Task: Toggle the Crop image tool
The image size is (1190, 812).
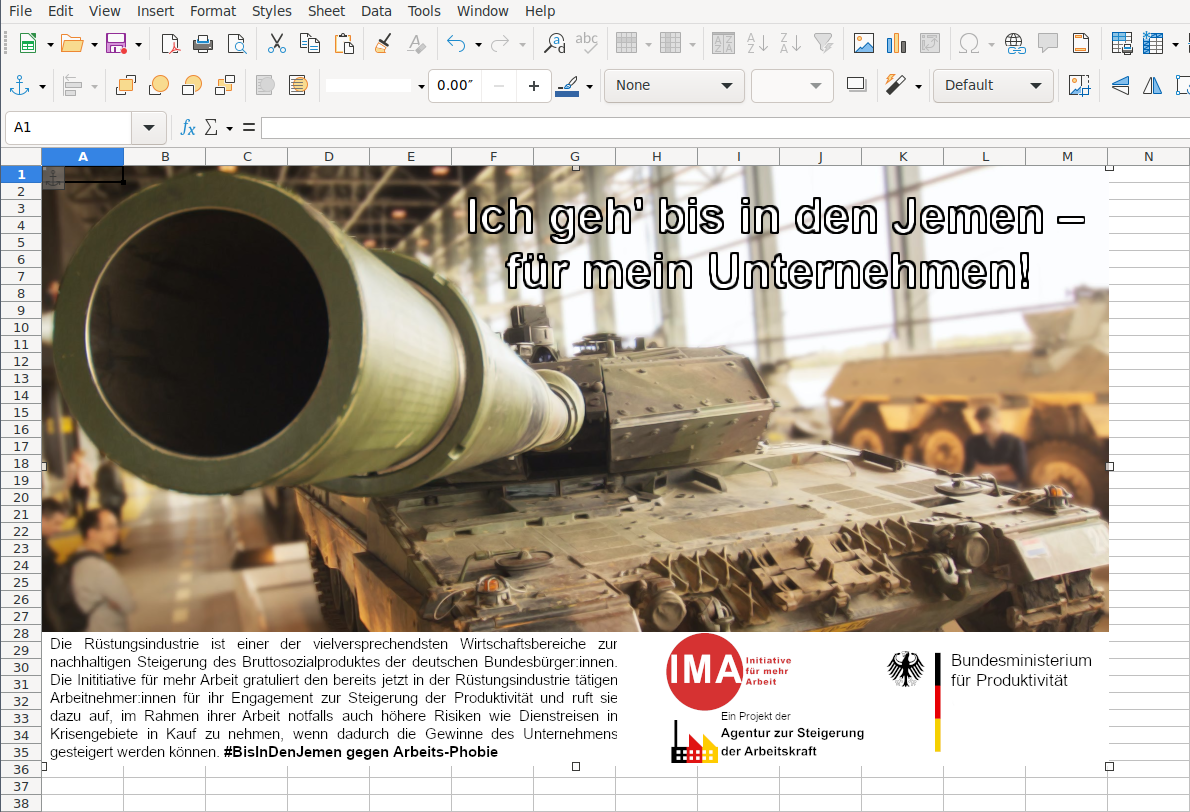Action: point(1079,86)
